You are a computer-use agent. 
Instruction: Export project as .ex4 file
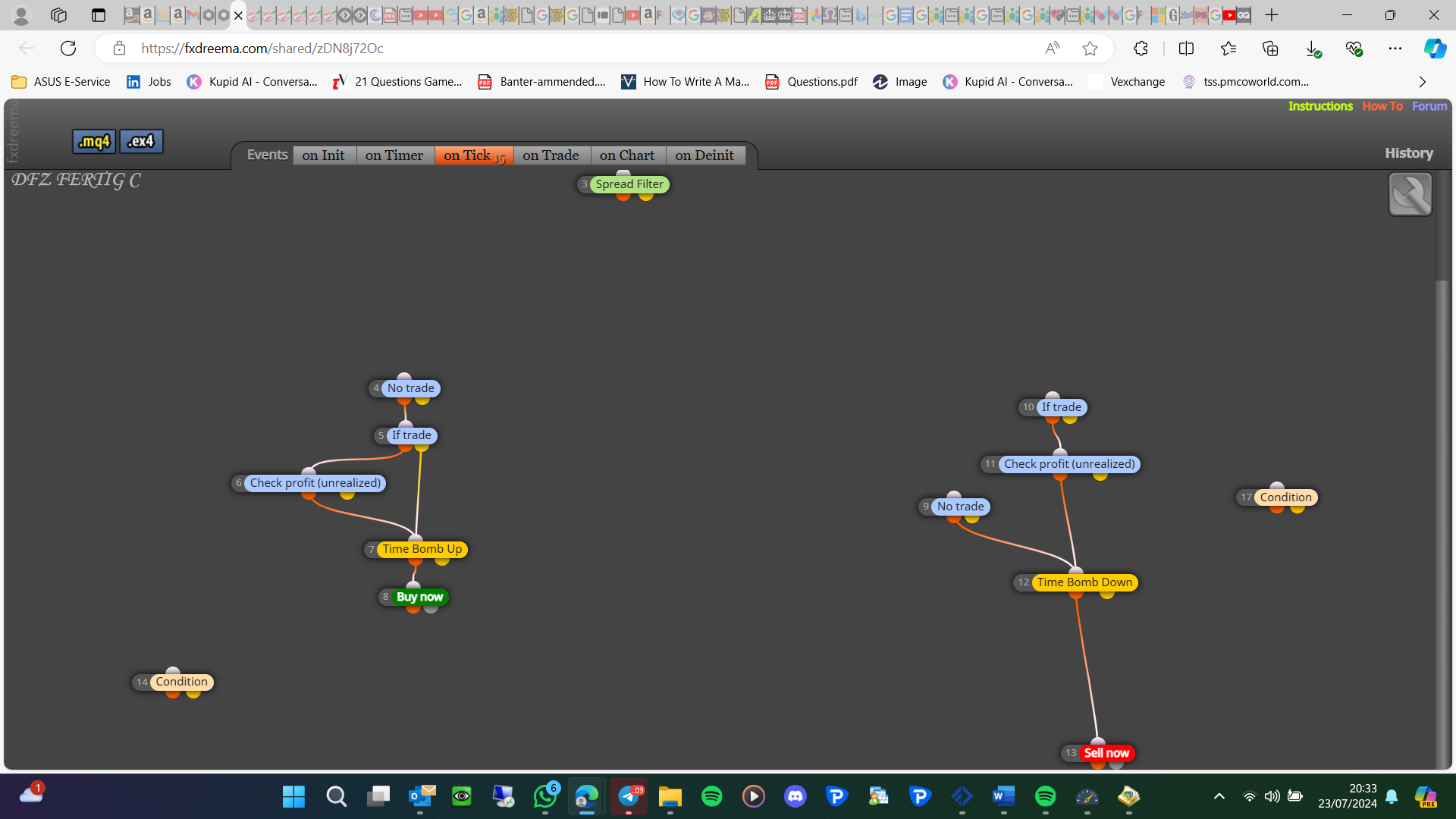[x=141, y=141]
